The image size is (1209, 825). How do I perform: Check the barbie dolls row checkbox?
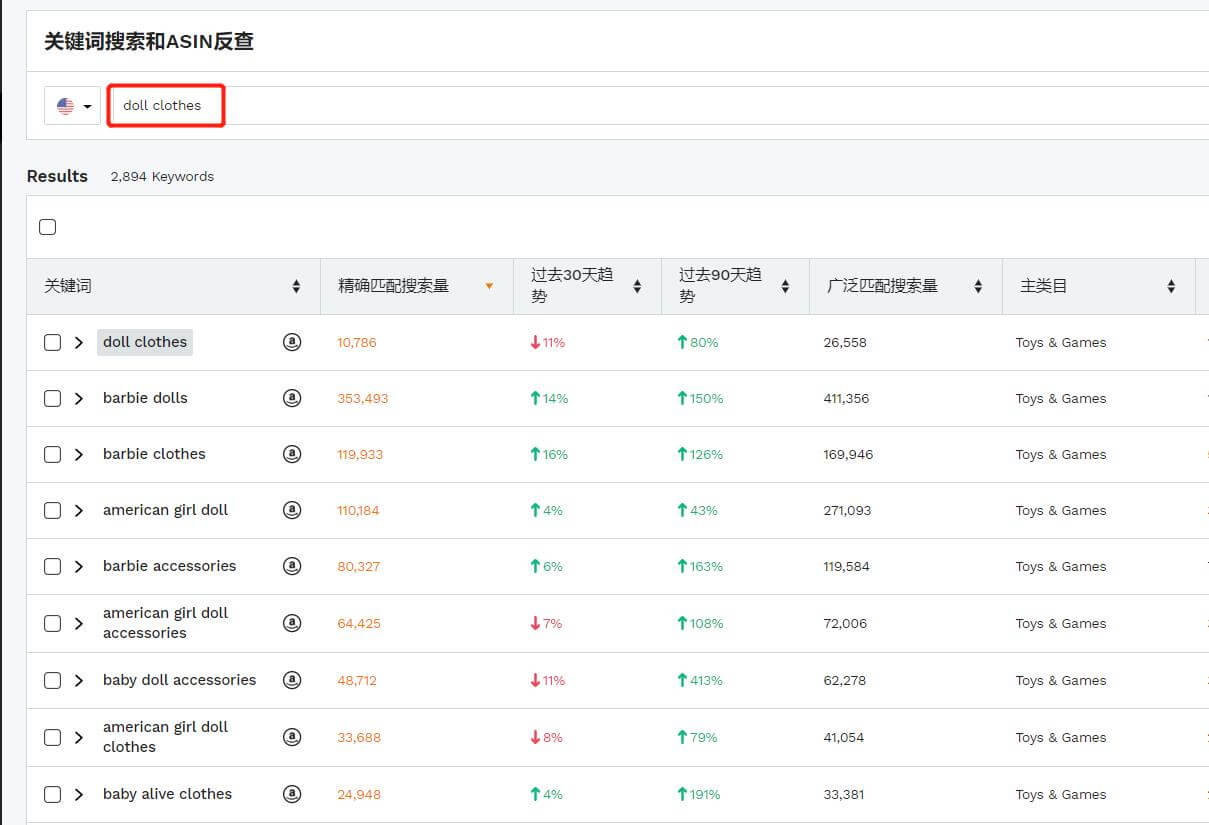(52, 398)
